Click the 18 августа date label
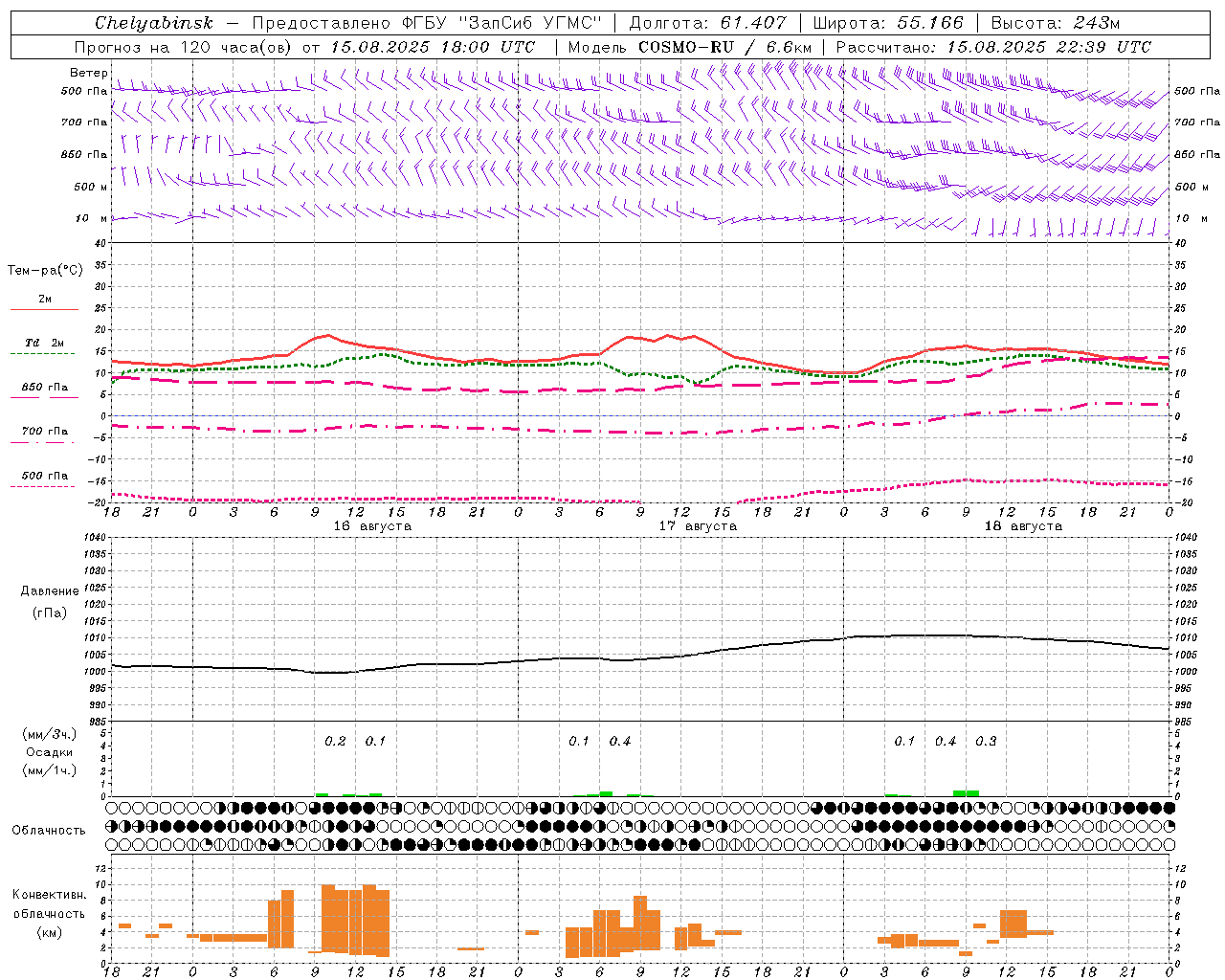The width and height of the screenshot is (1225, 980). coord(1023,526)
